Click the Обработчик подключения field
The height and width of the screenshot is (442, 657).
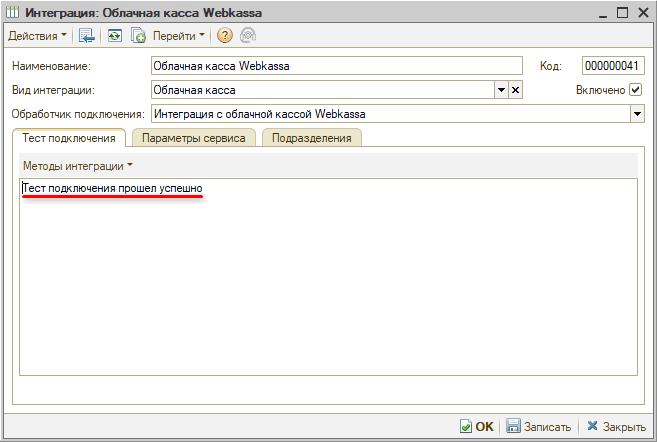pos(391,114)
